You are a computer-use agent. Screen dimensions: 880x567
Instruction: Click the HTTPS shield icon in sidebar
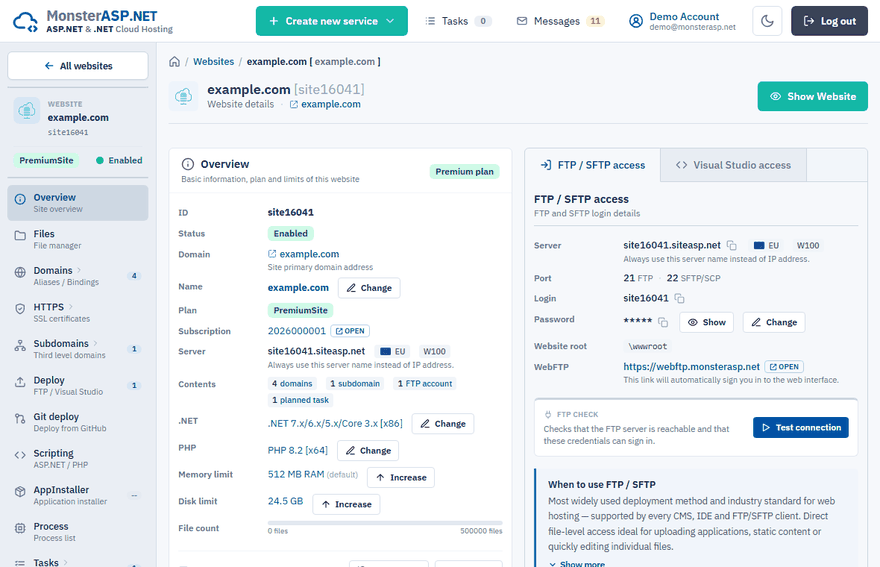20,309
